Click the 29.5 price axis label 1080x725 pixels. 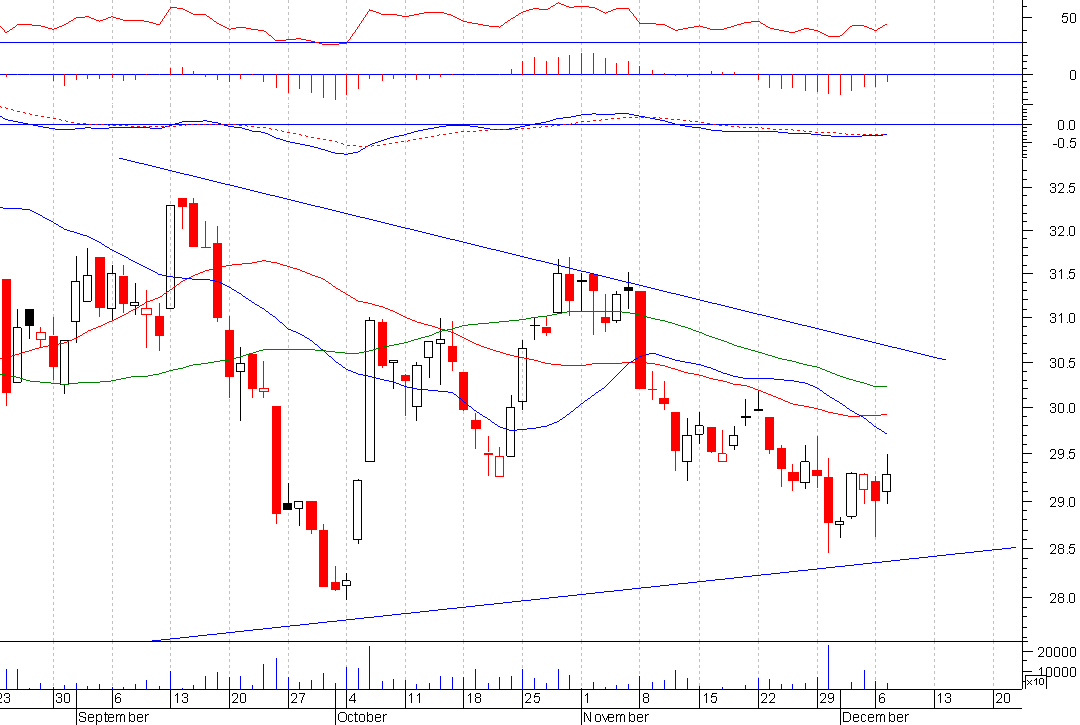[x=1061, y=454]
